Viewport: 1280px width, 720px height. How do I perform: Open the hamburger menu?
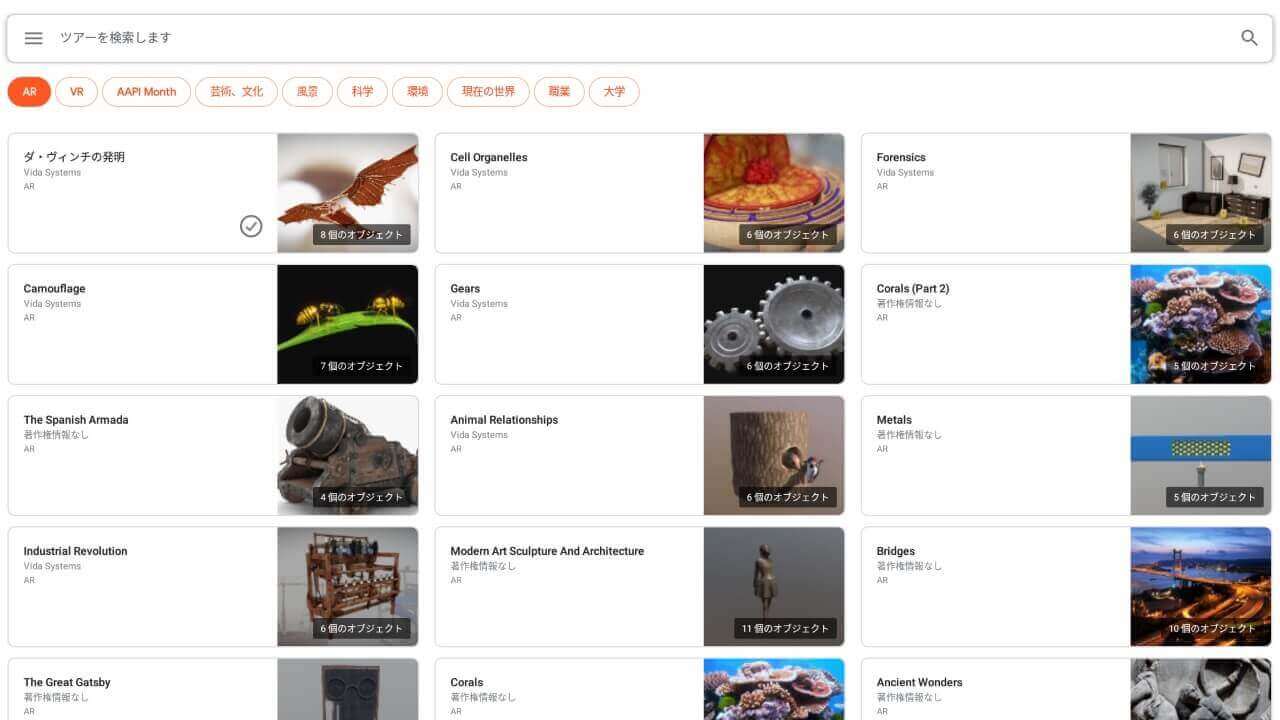click(33, 38)
